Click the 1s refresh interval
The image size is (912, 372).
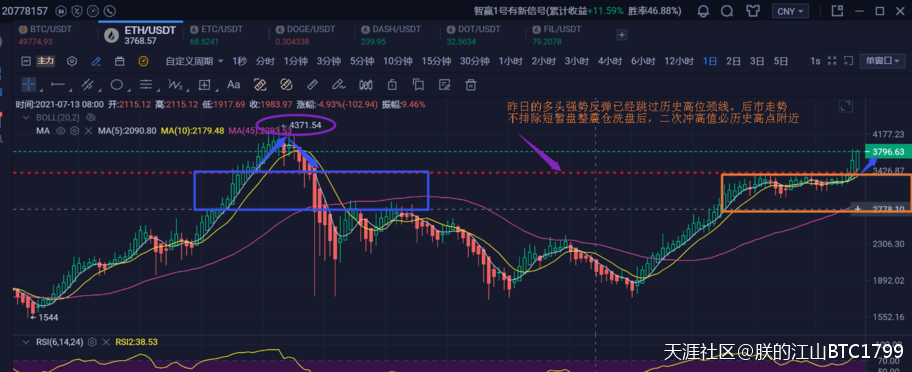point(815,60)
